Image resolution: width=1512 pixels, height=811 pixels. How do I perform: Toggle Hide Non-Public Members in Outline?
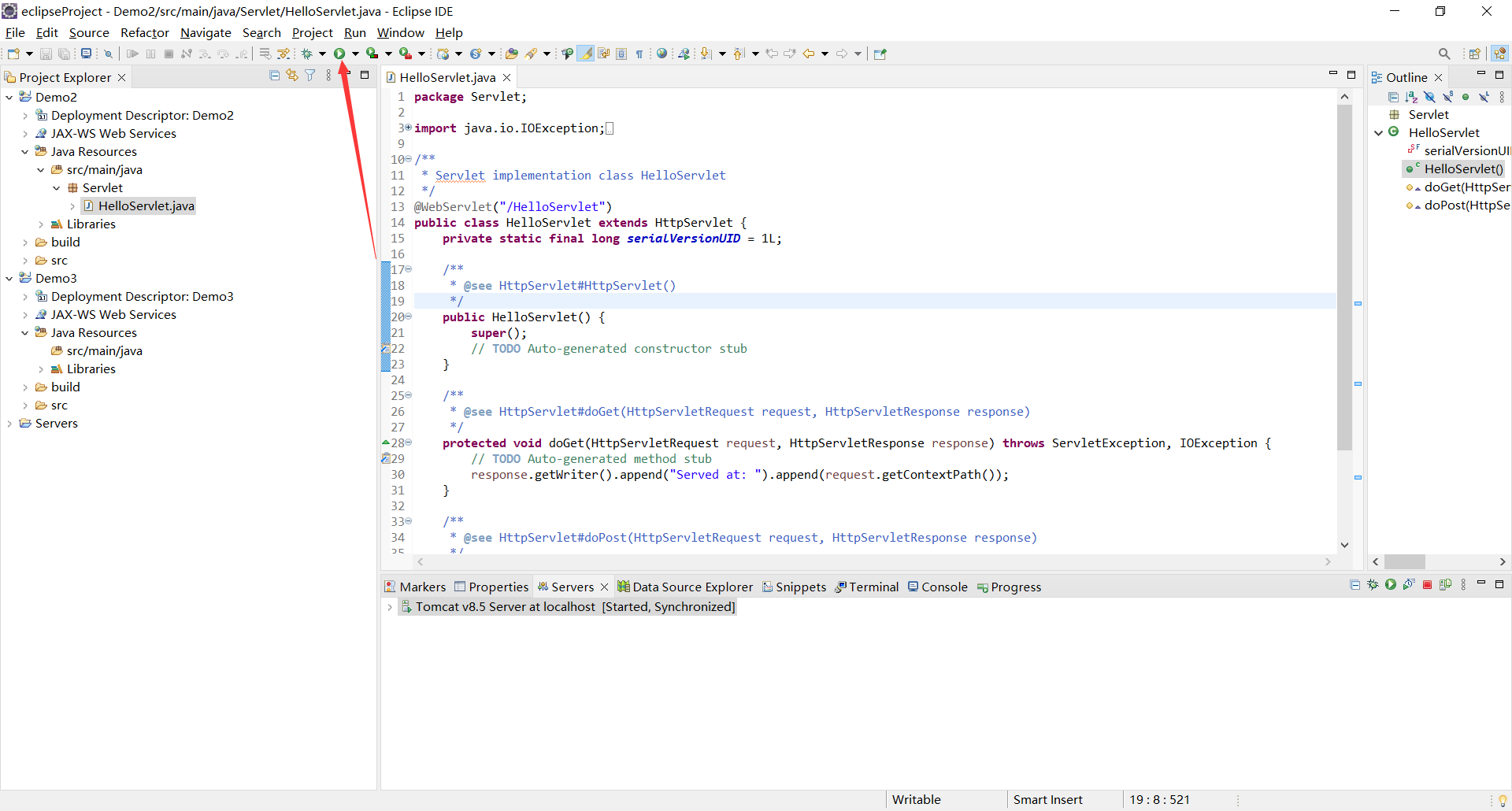(x=1466, y=97)
